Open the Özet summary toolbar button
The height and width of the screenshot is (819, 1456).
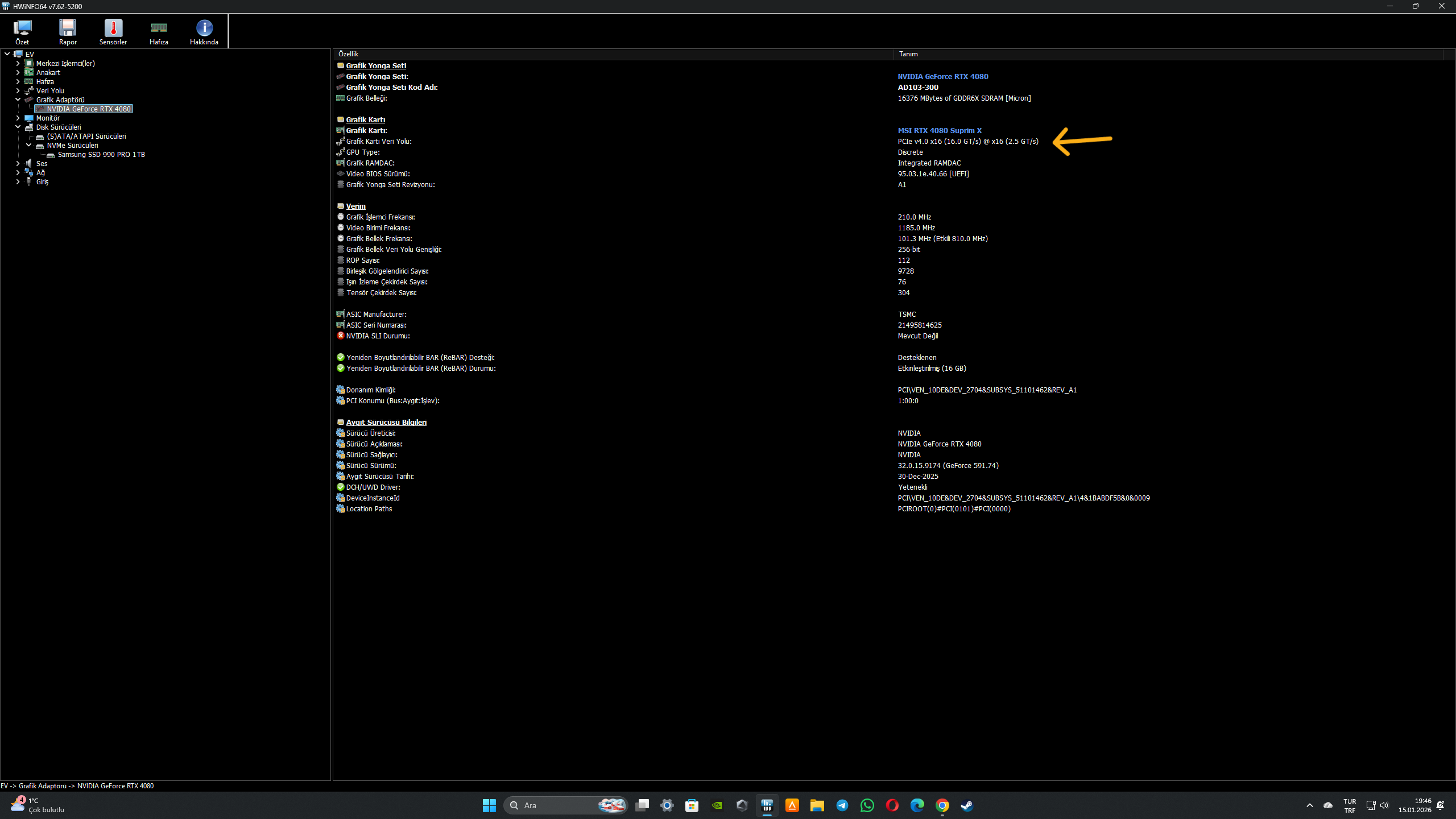tap(22, 32)
